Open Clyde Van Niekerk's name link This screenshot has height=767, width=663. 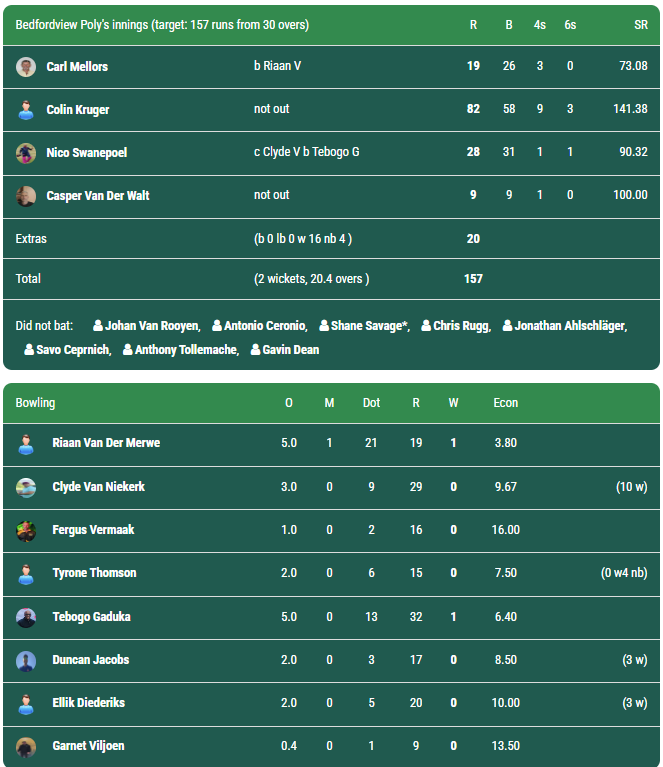[98, 487]
